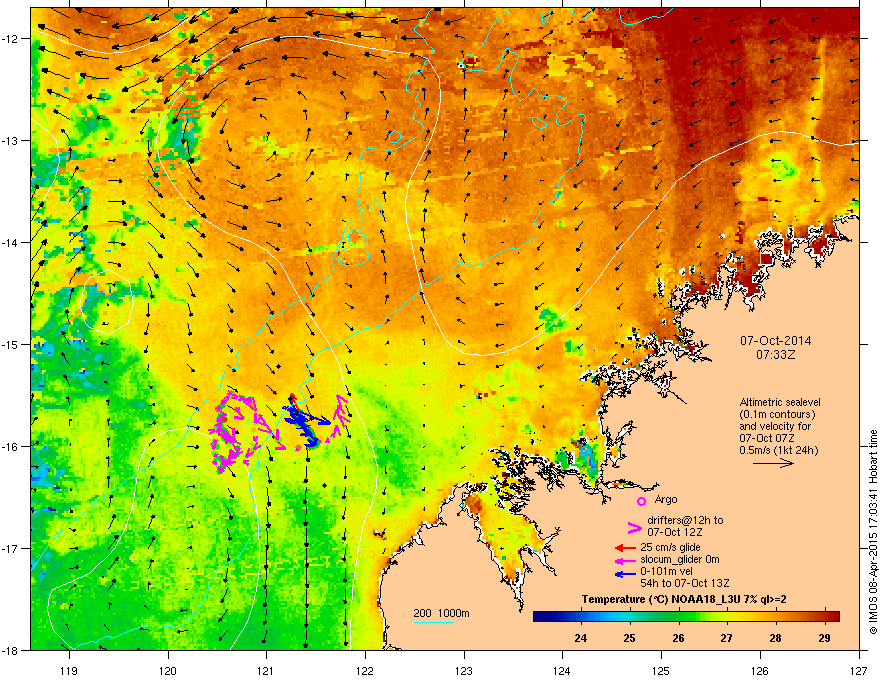The width and height of the screenshot is (880, 680).
Task: Click the '0.5m/s (1kt 24h)' scale text
Action: [x=778, y=450]
